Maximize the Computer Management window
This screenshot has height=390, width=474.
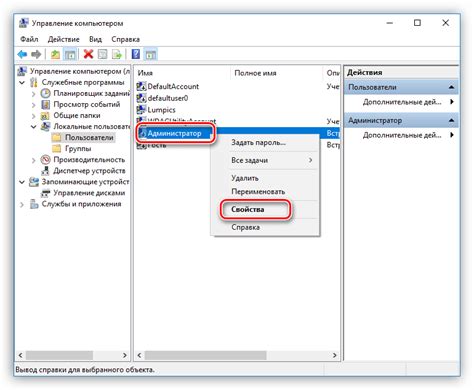[x=417, y=23]
